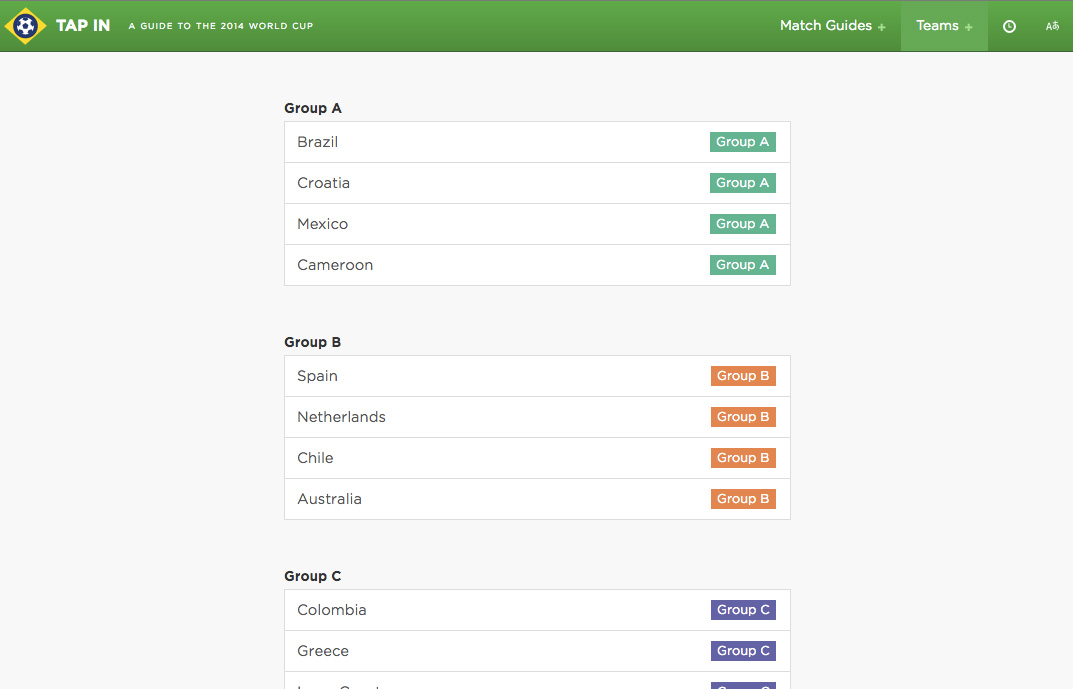Select Croatia from Group A list
Image resolution: width=1073 pixels, height=689 pixels.
coord(324,183)
